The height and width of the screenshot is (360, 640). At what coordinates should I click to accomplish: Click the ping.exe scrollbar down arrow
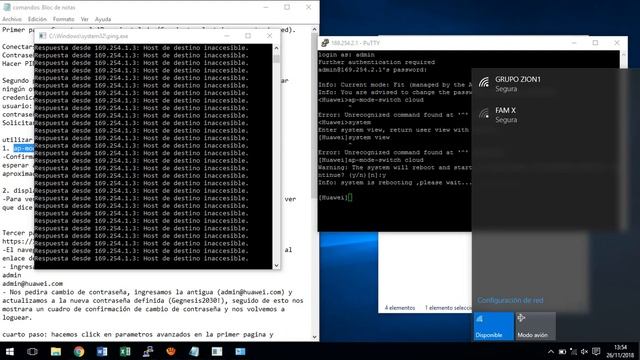(x=276, y=265)
